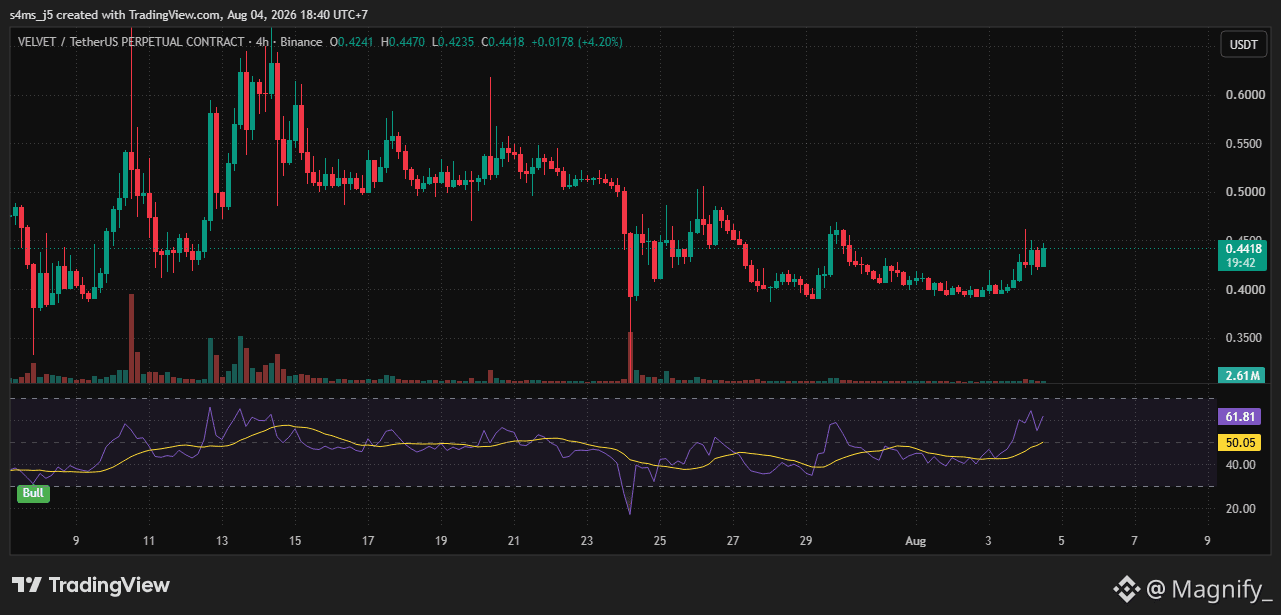Click the 2.61M volume label
The width and height of the screenshot is (1281, 615).
pyautogui.click(x=1240, y=375)
